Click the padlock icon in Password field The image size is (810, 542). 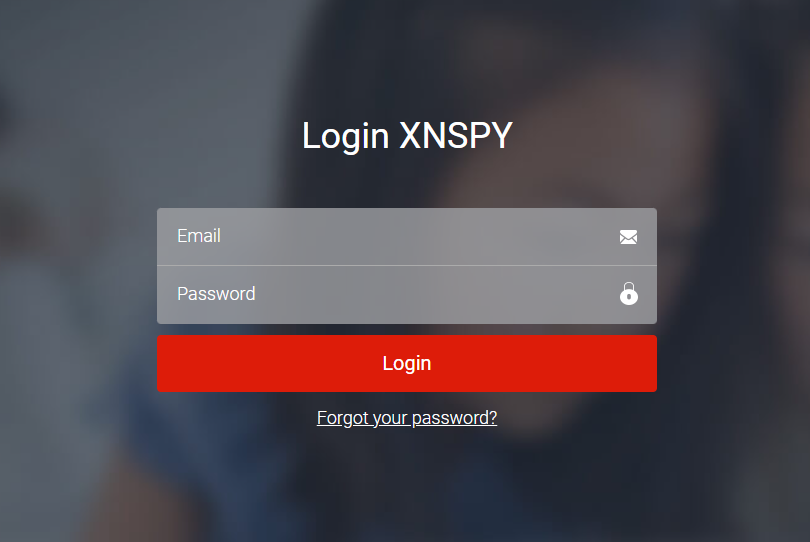(x=629, y=293)
